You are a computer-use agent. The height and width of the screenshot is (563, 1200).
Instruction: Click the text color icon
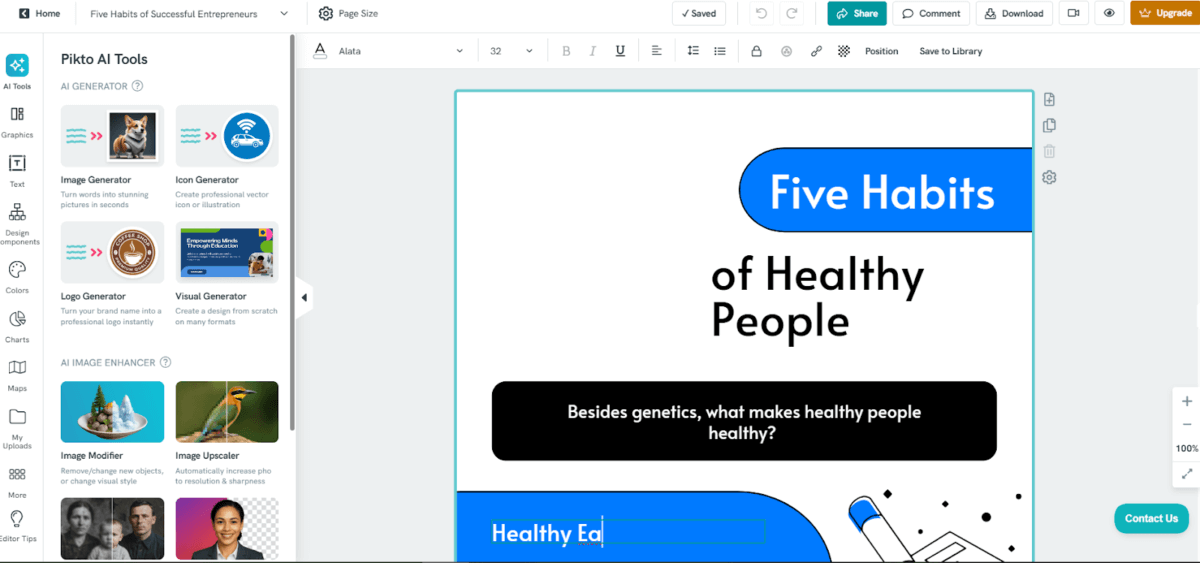320,51
